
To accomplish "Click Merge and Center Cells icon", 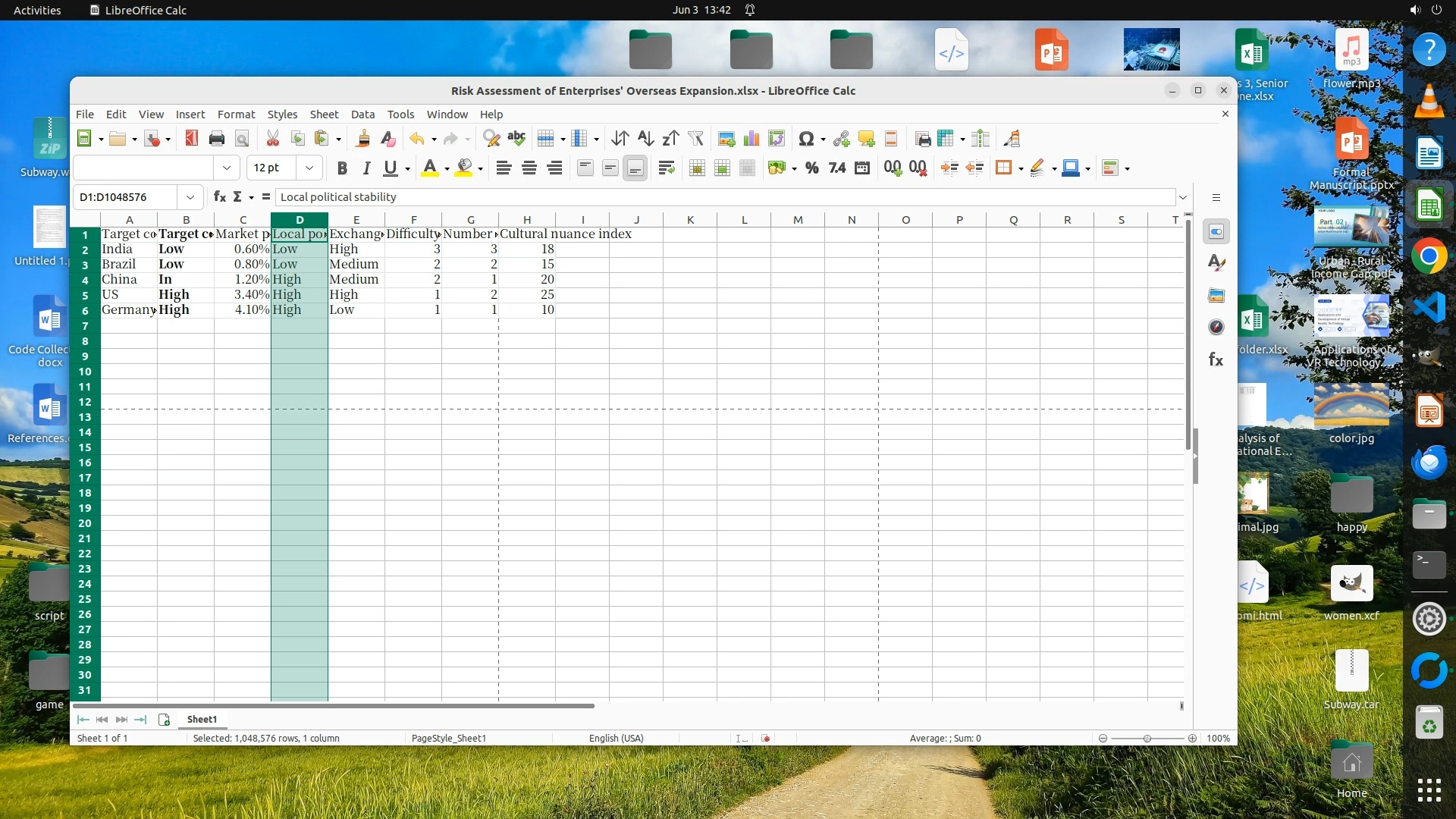I will [697, 168].
